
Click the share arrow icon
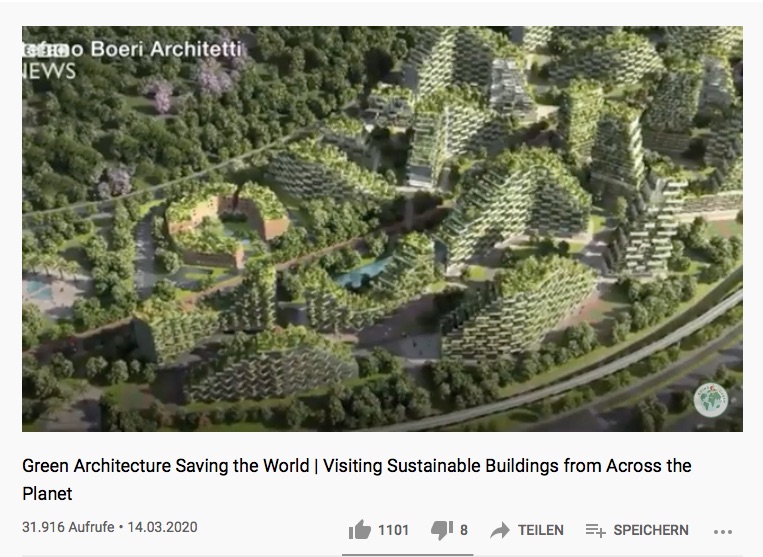(x=500, y=530)
